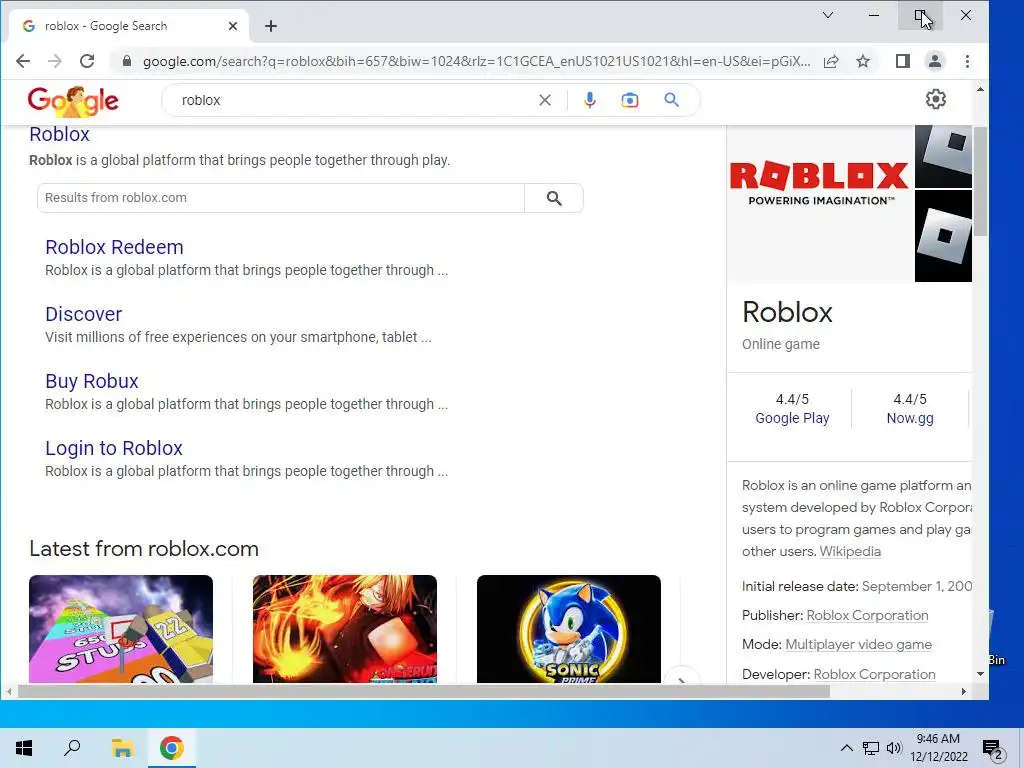
Task: Follow the Developer Roblox Corporation link
Action: click(x=874, y=674)
